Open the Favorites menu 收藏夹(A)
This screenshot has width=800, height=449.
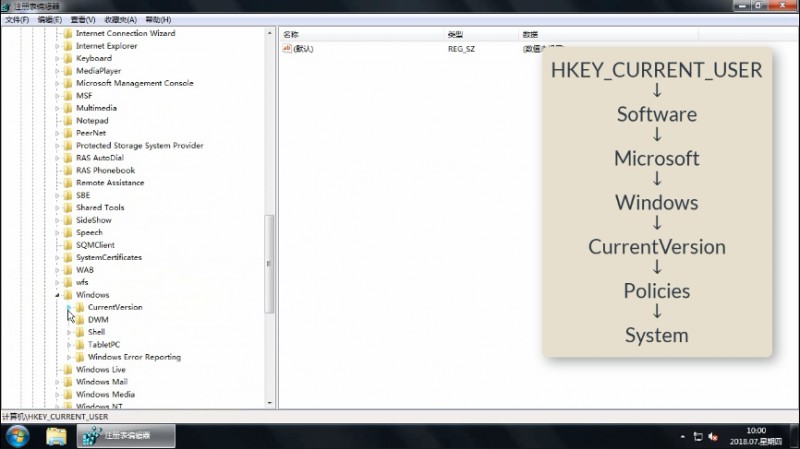(120, 19)
